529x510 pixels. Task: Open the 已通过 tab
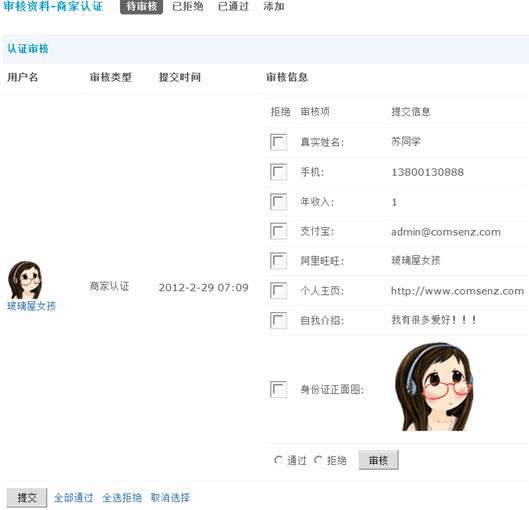pyautogui.click(x=233, y=6)
